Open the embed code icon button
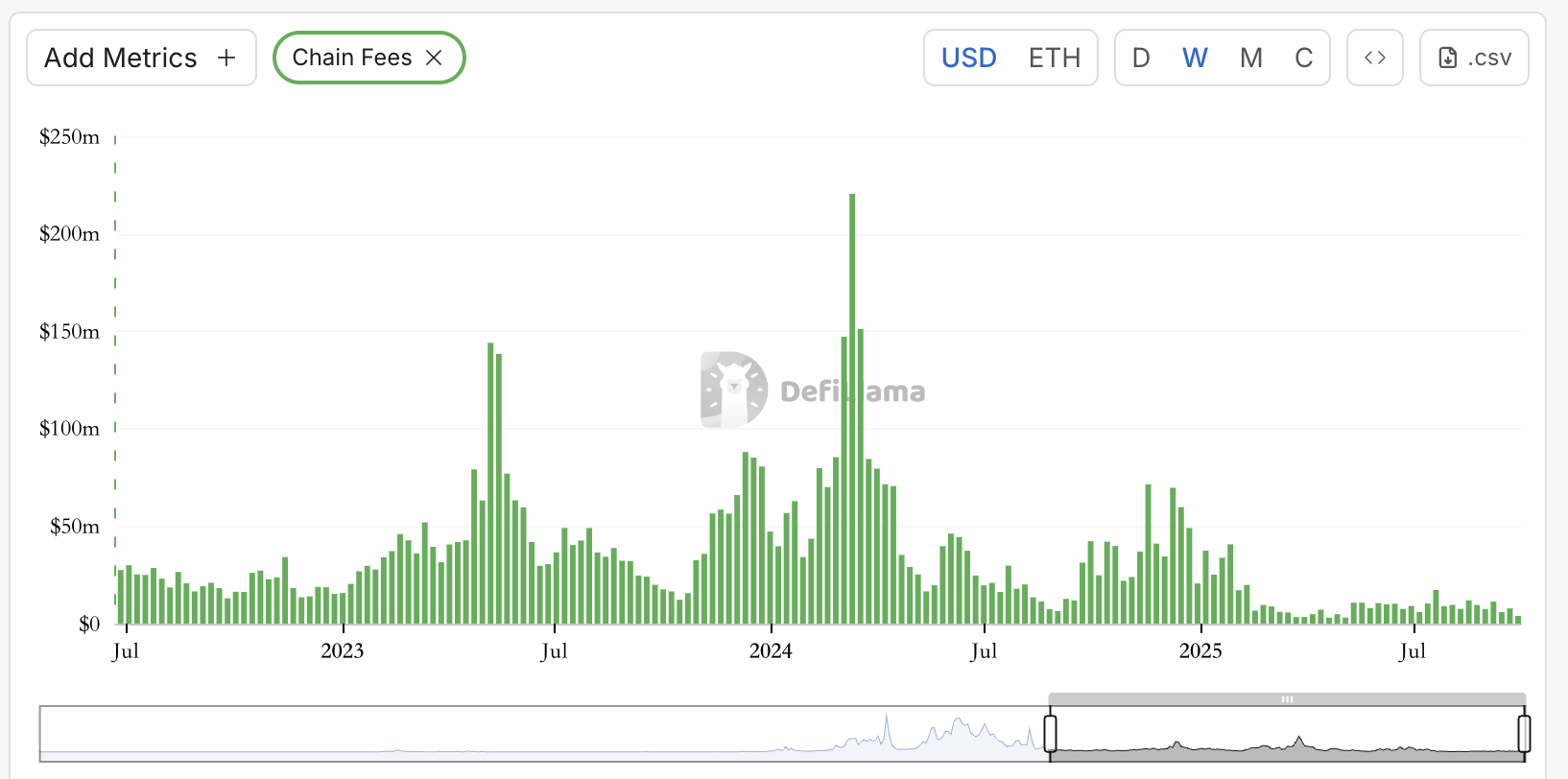The height and width of the screenshot is (779, 1568). pos(1374,59)
